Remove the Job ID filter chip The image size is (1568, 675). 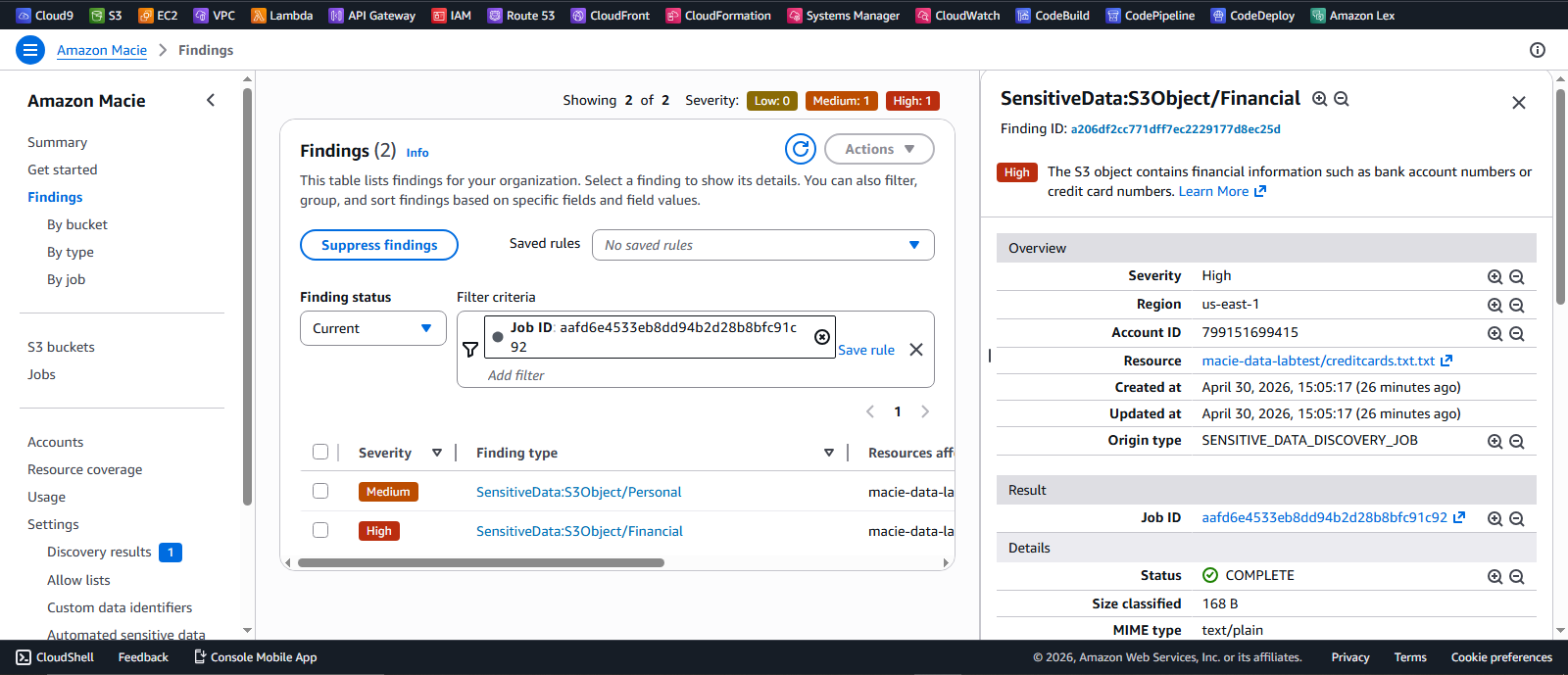pyautogui.click(x=822, y=337)
